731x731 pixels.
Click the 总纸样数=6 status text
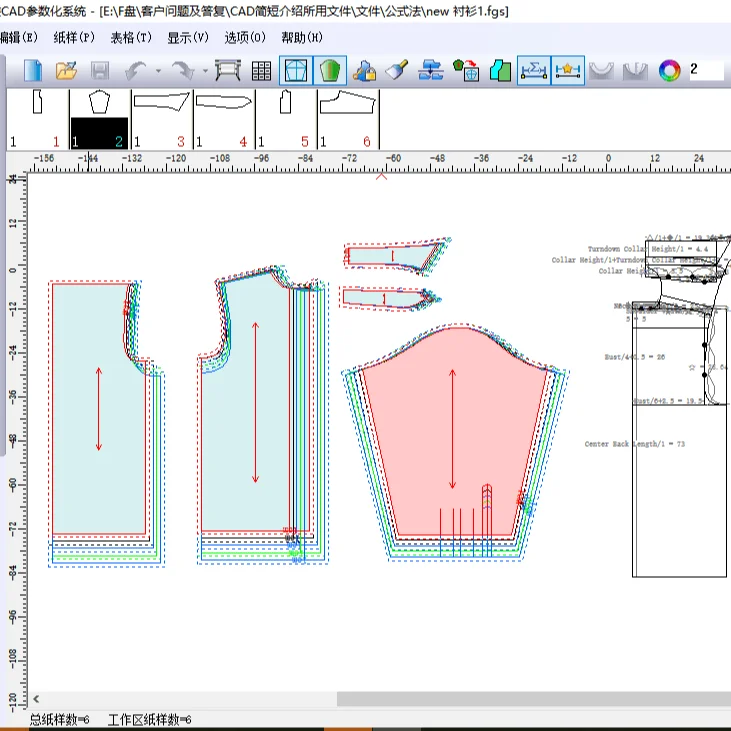pos(59,719)
